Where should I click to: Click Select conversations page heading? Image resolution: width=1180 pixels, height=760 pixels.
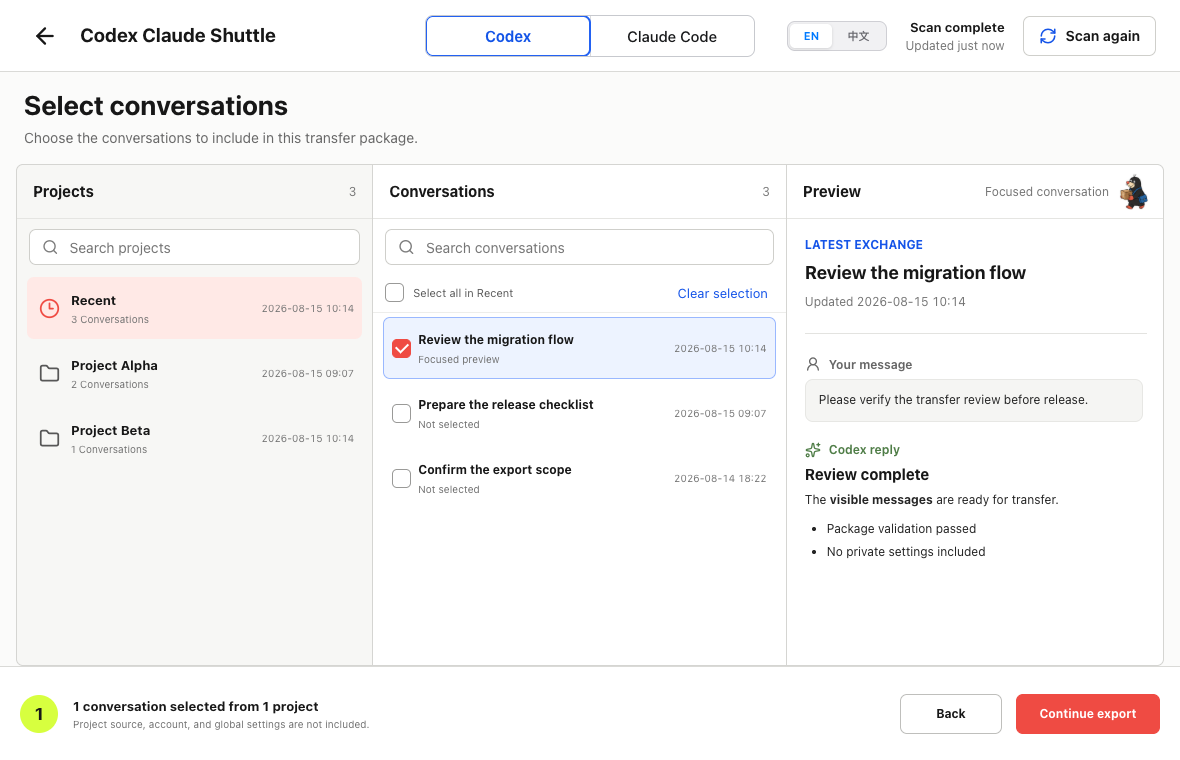pyautogui.click(x=156, y=106)
